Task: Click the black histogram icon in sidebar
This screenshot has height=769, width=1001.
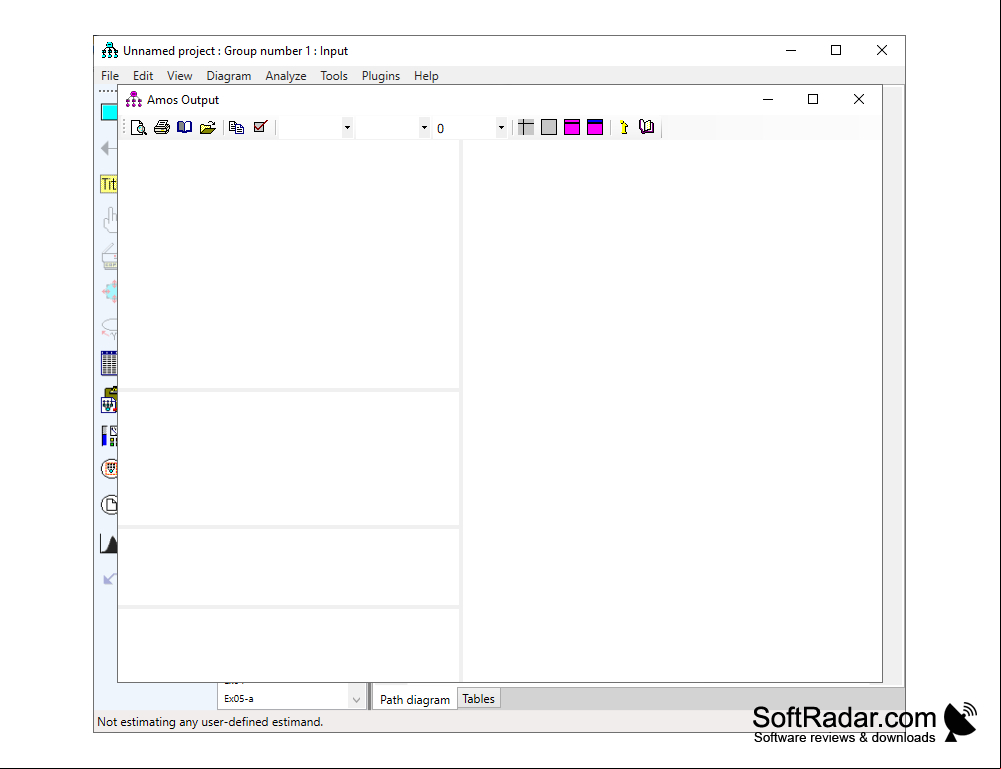Action: pos(109,544)
